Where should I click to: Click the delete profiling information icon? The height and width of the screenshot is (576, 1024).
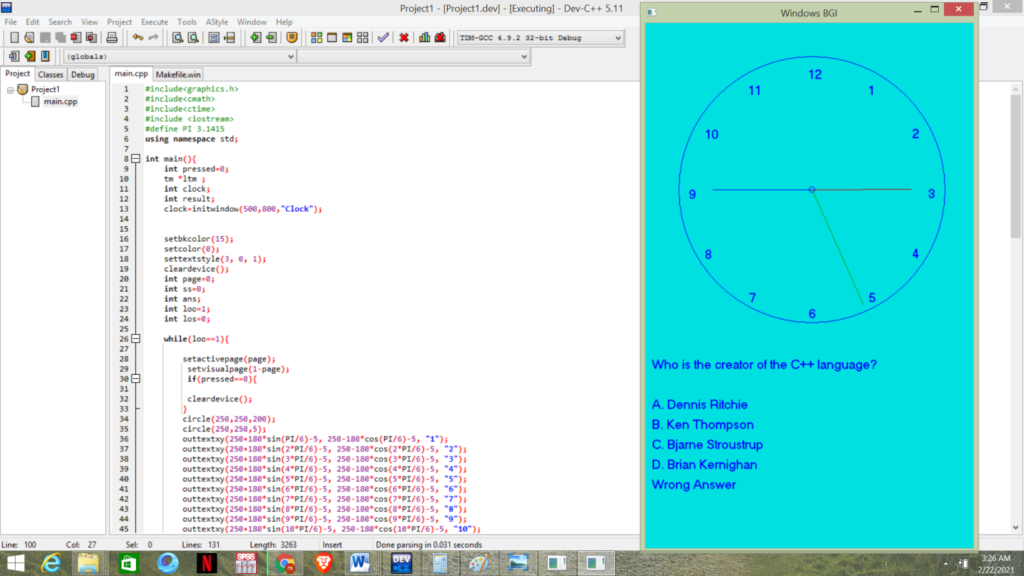(440, 38)
